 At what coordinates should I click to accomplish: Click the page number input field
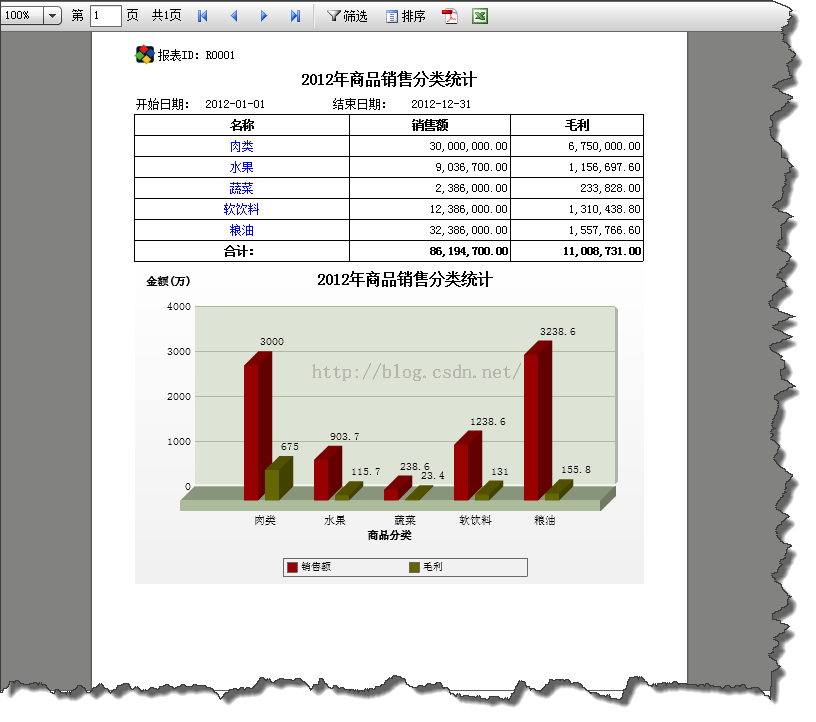pyautogui.click(x=106, y=16)
